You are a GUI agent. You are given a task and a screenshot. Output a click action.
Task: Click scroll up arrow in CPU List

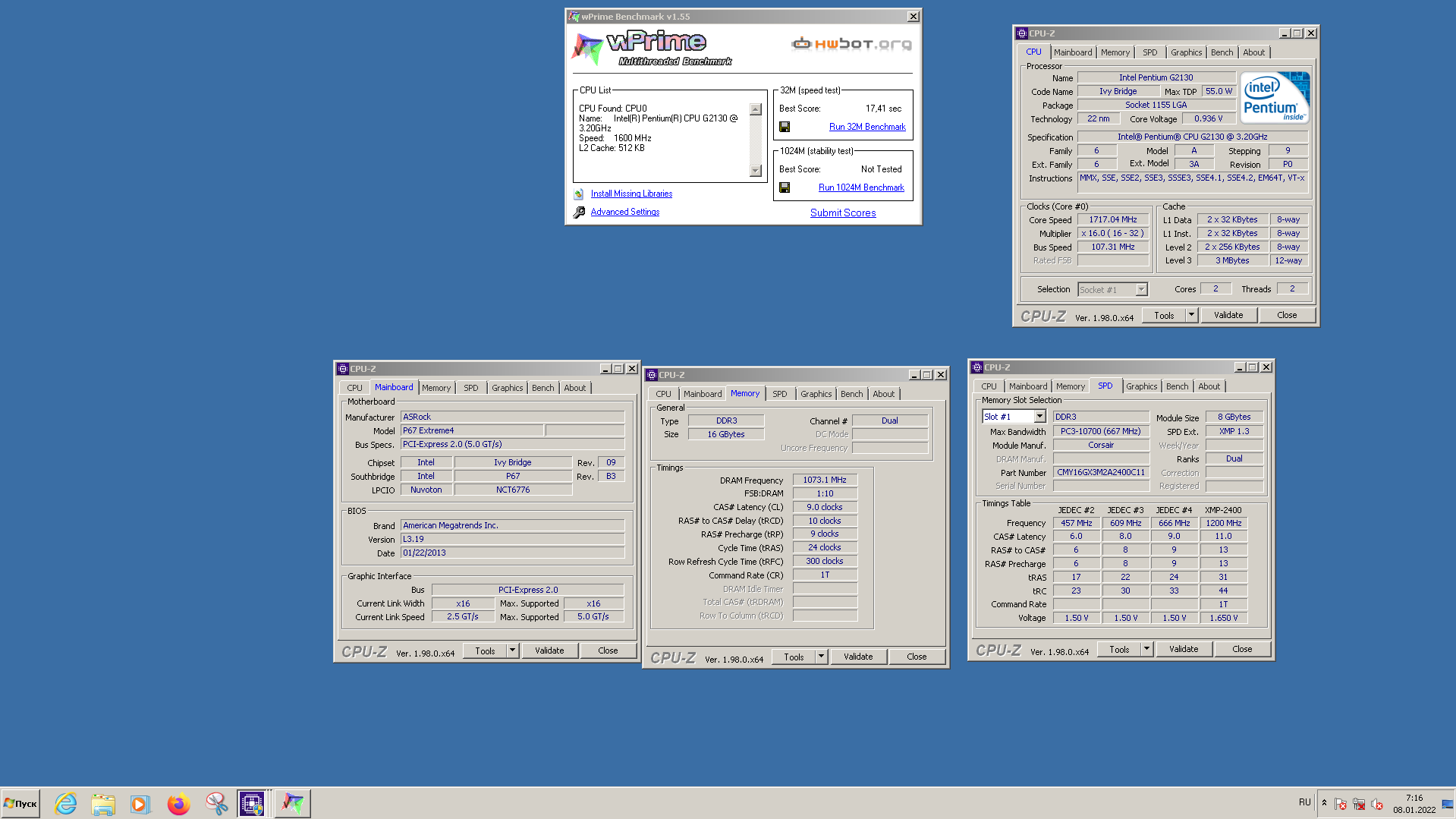(755, 109)
